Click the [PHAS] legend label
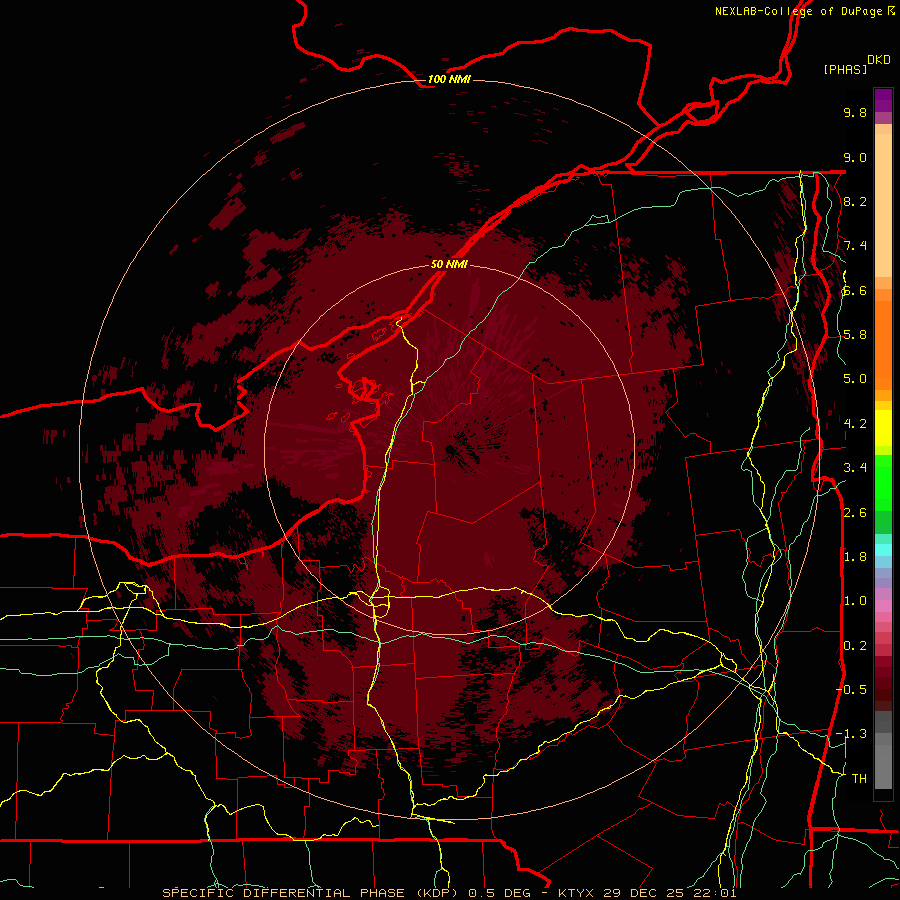Viewport: 900px width, 900px height. point(845,69)
